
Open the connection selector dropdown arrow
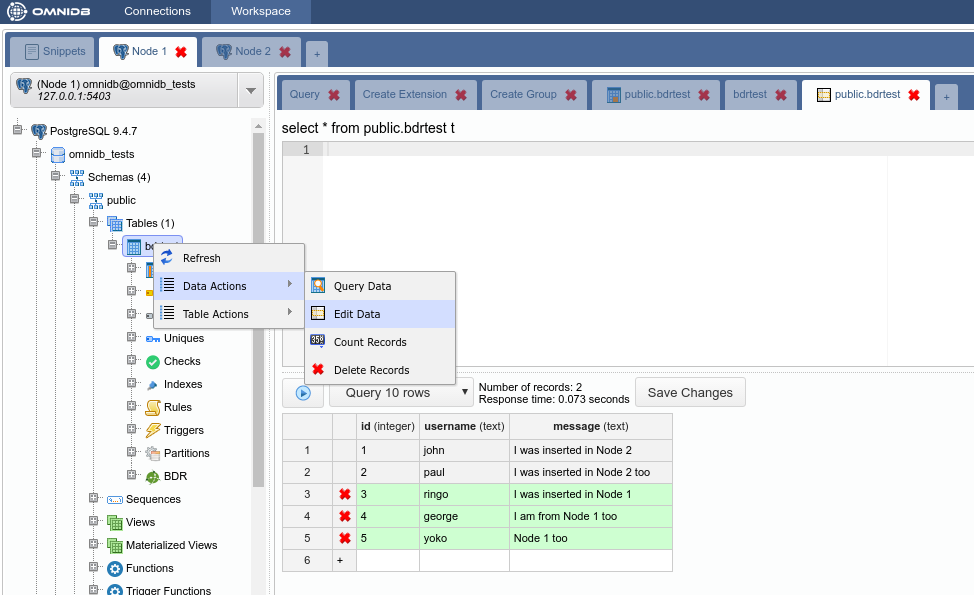249,90
